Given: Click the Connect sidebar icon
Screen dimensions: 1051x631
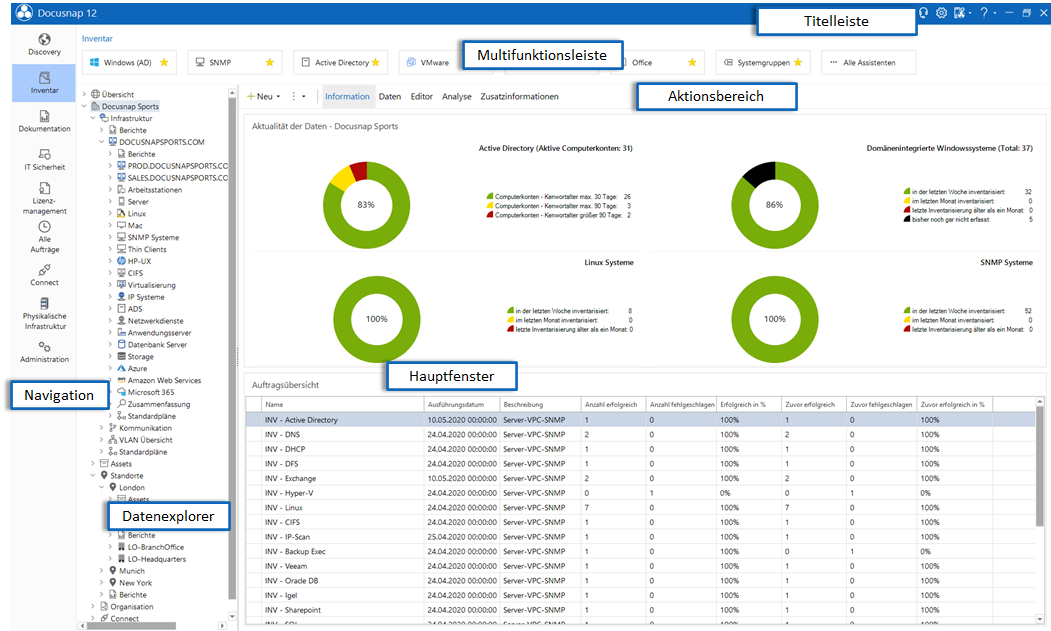Looking at the screenshot, I should tap(44, 275).
